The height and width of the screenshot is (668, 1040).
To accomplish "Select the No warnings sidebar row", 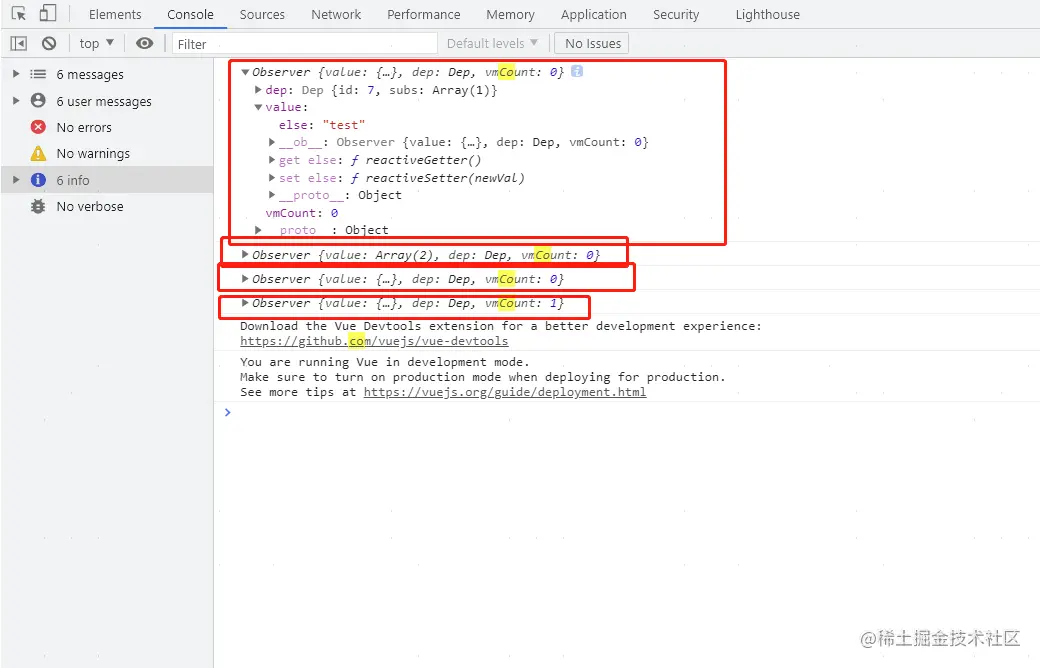I will (107, 153).
